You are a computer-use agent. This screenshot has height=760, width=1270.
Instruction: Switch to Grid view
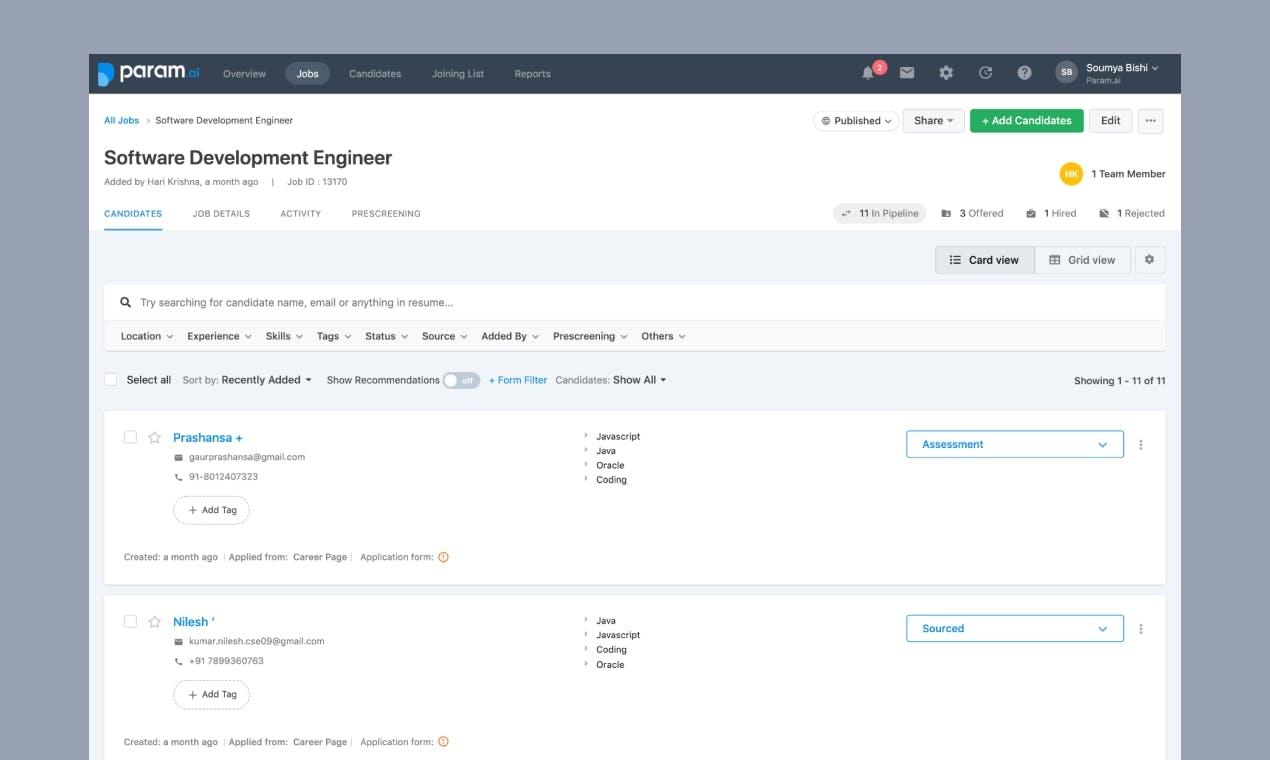[1082, 260]
